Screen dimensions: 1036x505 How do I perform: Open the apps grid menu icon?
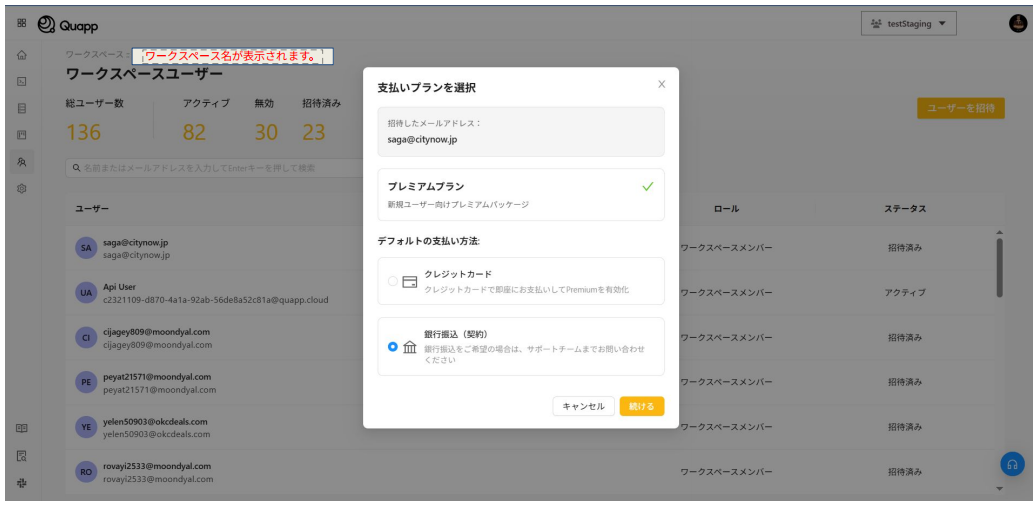[x=22, y=23]
